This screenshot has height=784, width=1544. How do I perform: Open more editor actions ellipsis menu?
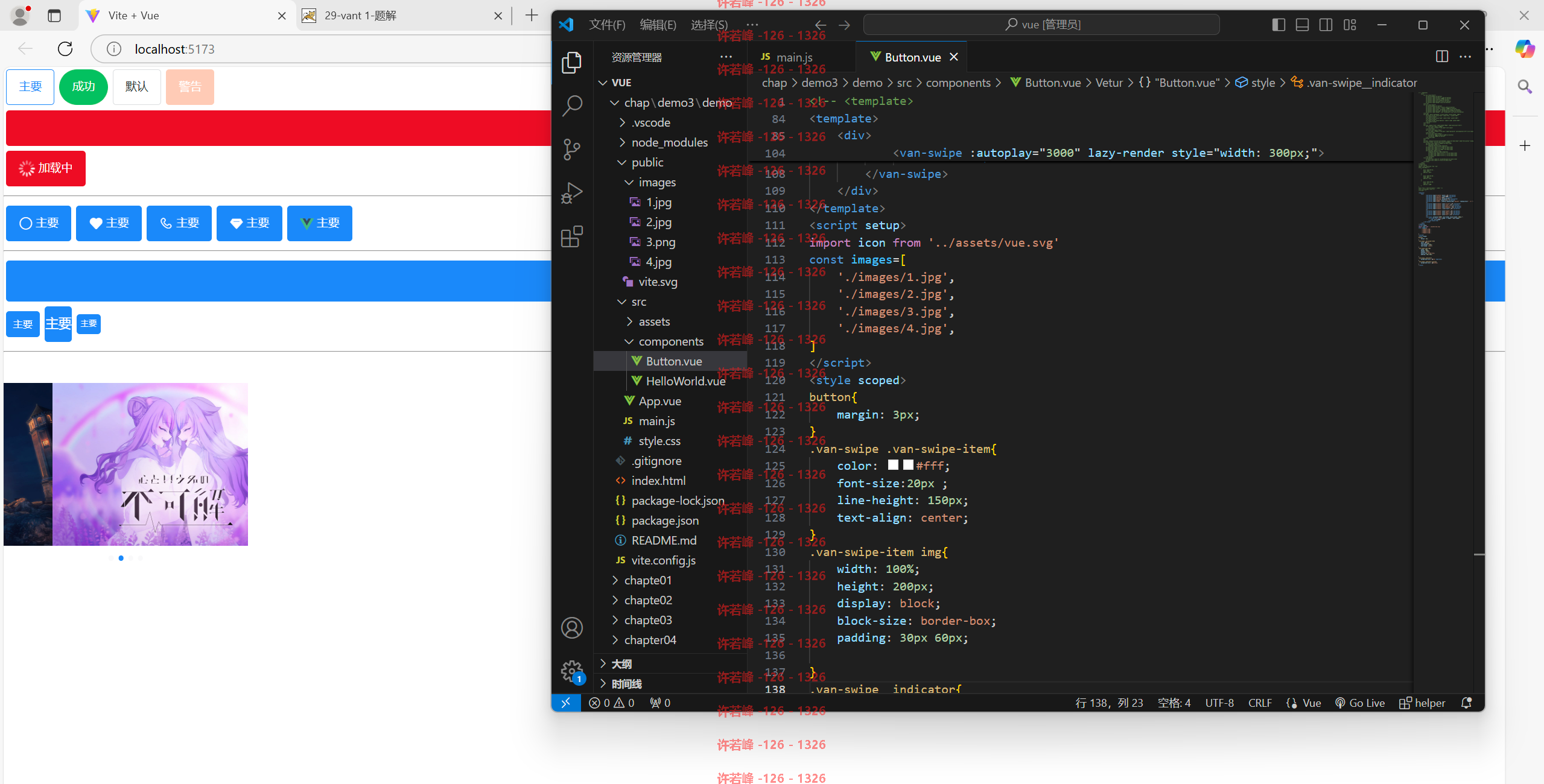(1465, 56)
